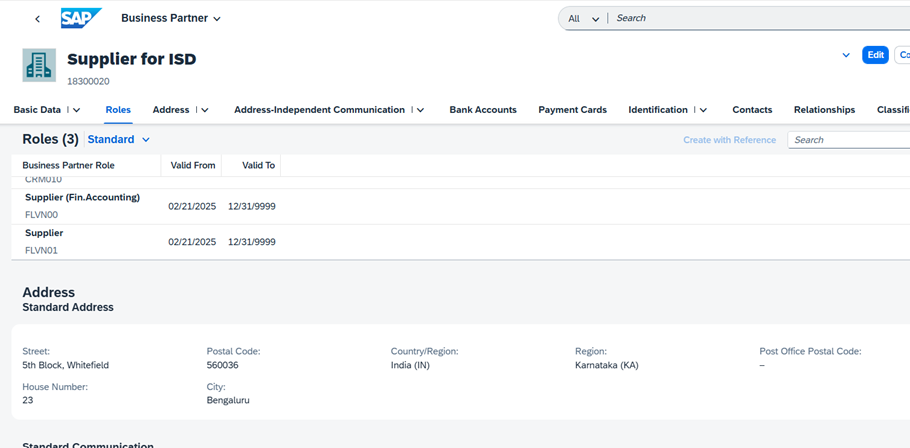
Task: Expand header chevron next to Edit
Action: 846,55
